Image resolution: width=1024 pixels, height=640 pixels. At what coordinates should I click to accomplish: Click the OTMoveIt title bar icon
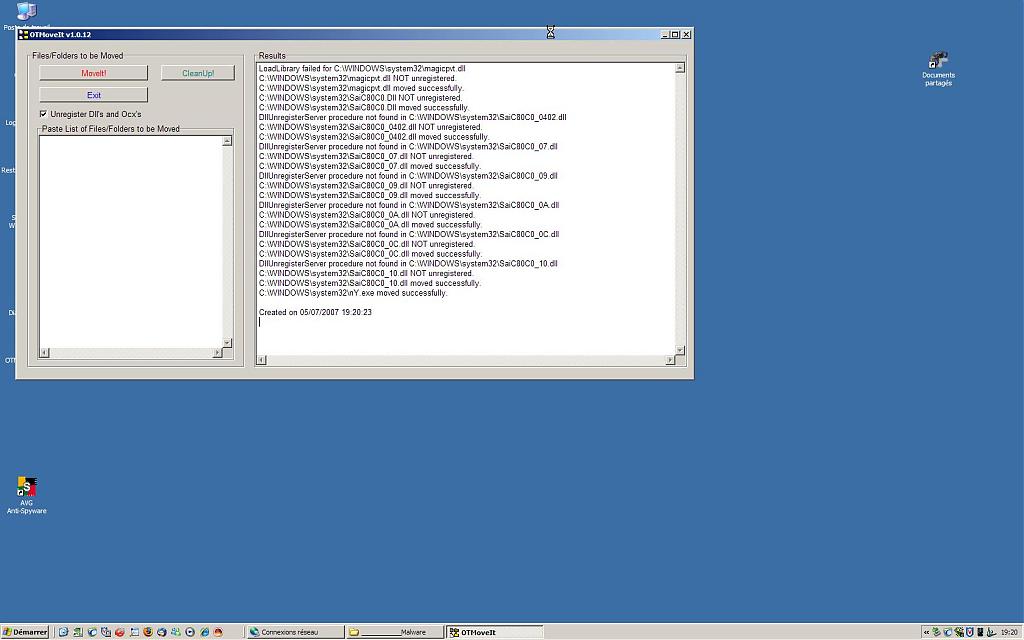(x=24, y=35)
